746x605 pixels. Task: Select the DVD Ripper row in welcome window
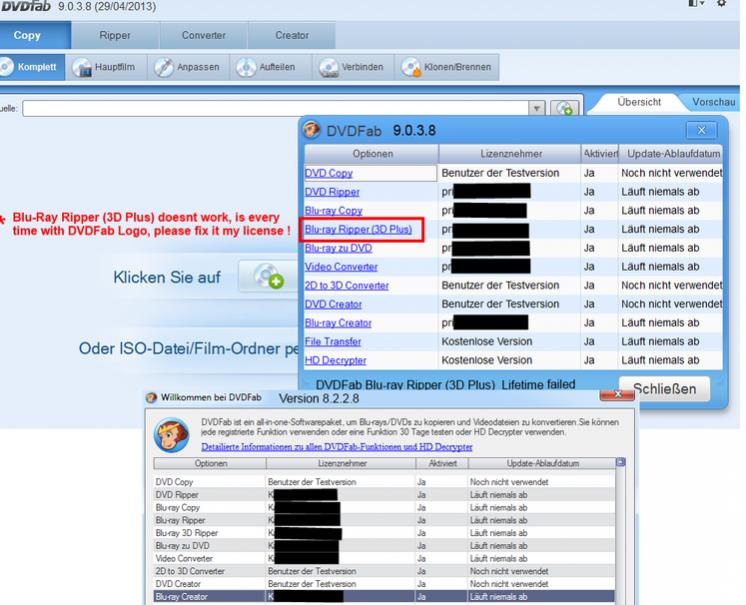(x=384, y=495)
